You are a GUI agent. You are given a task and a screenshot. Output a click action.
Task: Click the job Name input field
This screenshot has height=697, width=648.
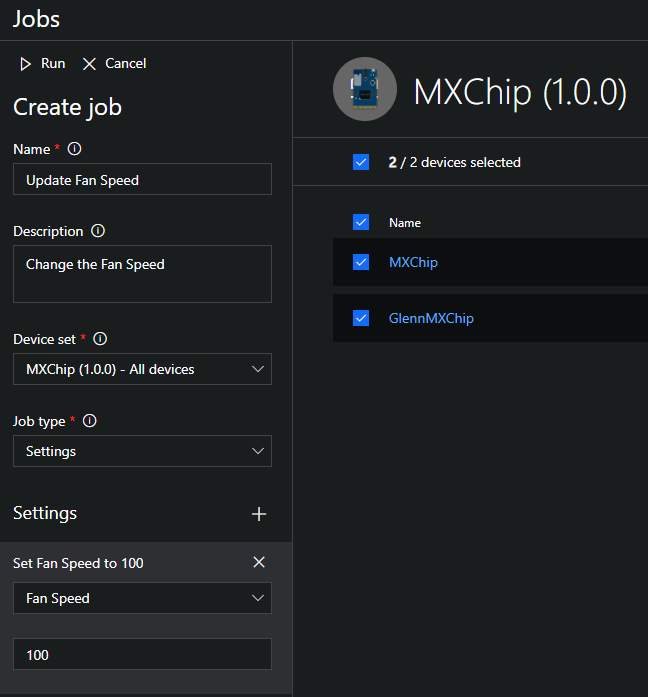point(142,180)
